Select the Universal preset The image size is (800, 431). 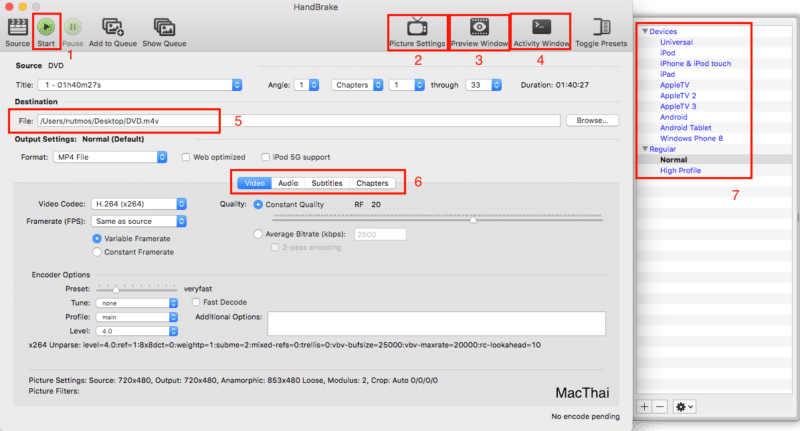tap(676, 42)
